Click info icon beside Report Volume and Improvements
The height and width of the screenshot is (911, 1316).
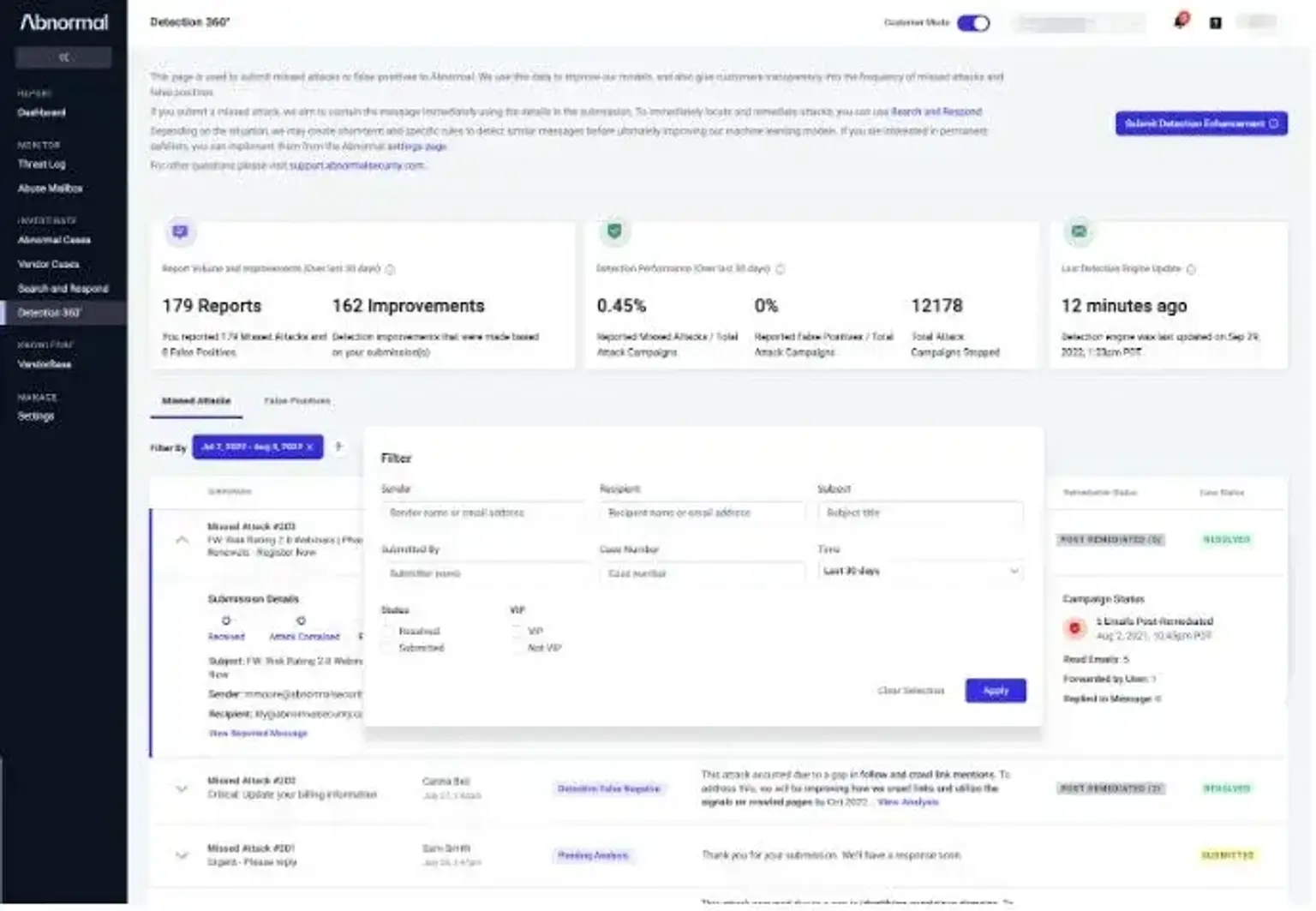tap(391, 269)
